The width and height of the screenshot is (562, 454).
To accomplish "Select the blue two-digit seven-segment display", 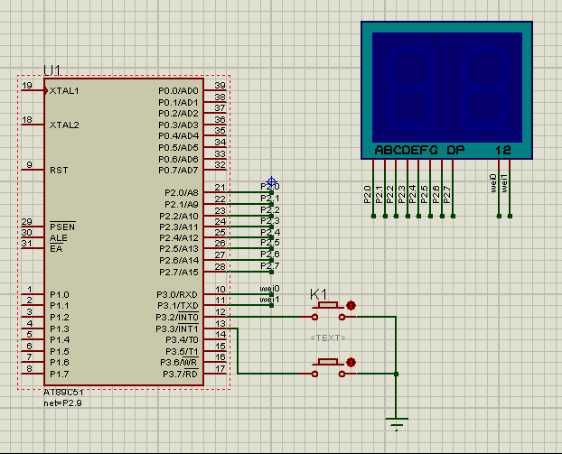I will [x=447, y=90].
